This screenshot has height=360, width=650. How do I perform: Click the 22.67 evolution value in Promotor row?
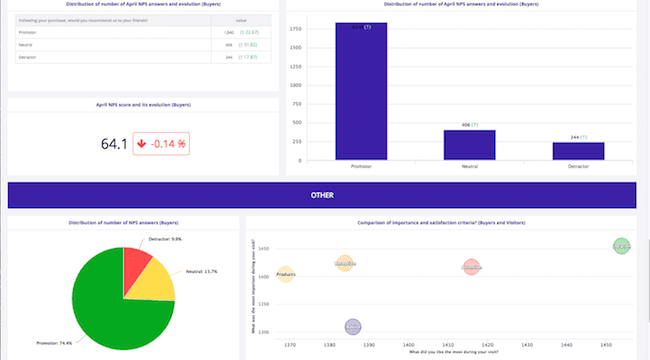click(250, 32)
